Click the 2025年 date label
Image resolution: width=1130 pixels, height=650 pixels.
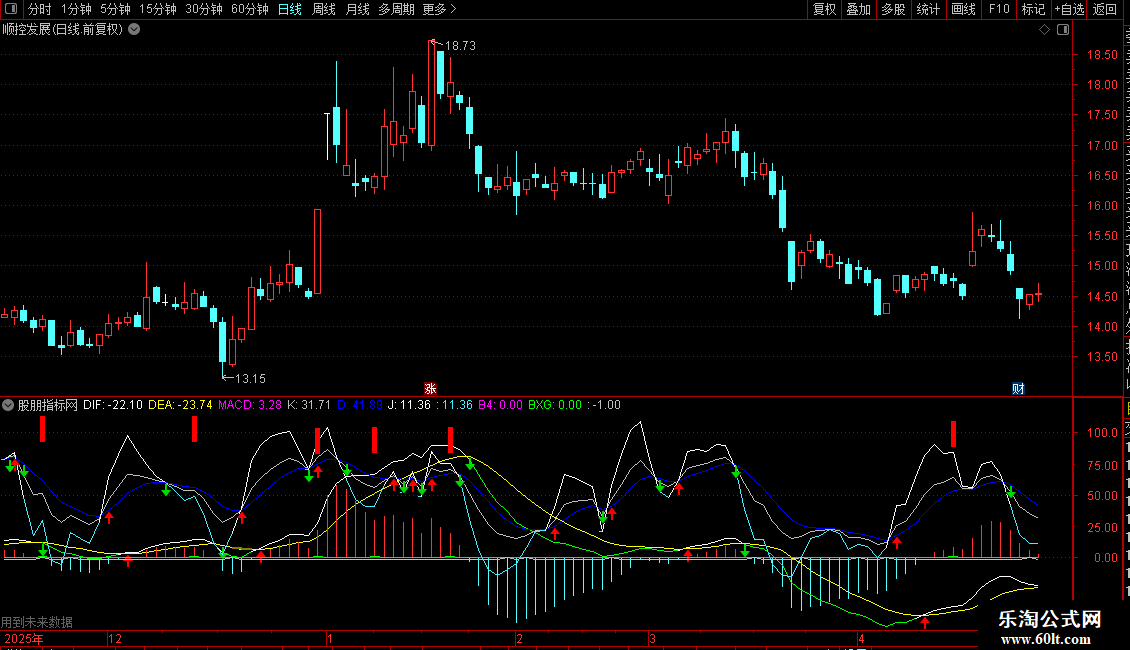pos(24,639)
